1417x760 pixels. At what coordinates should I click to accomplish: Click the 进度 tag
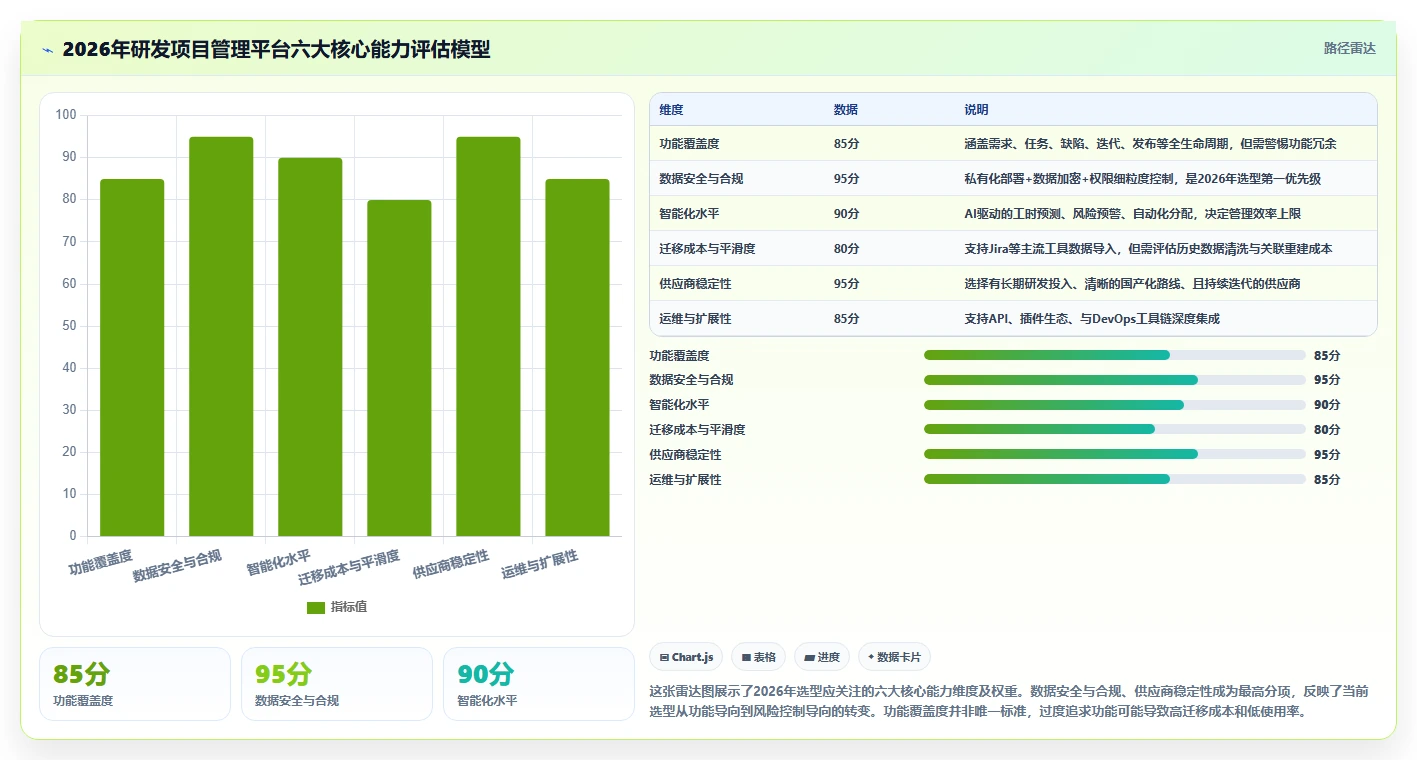coord(822,657)
